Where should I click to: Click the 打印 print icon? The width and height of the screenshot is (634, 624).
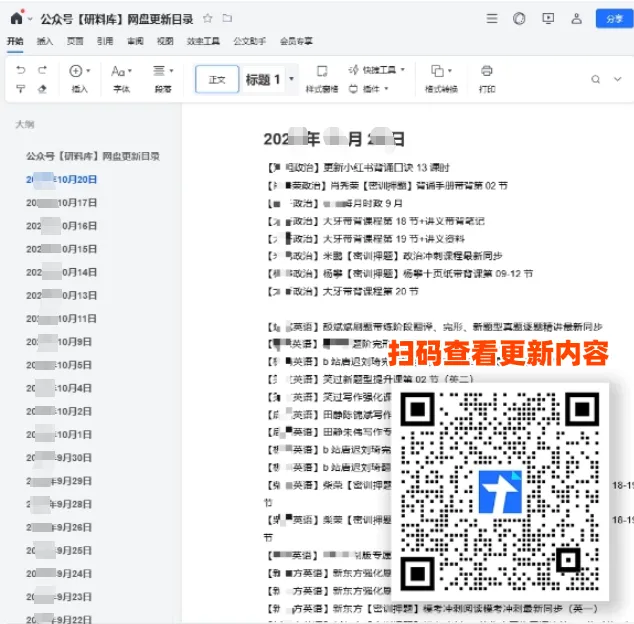[x=487, y=79]
